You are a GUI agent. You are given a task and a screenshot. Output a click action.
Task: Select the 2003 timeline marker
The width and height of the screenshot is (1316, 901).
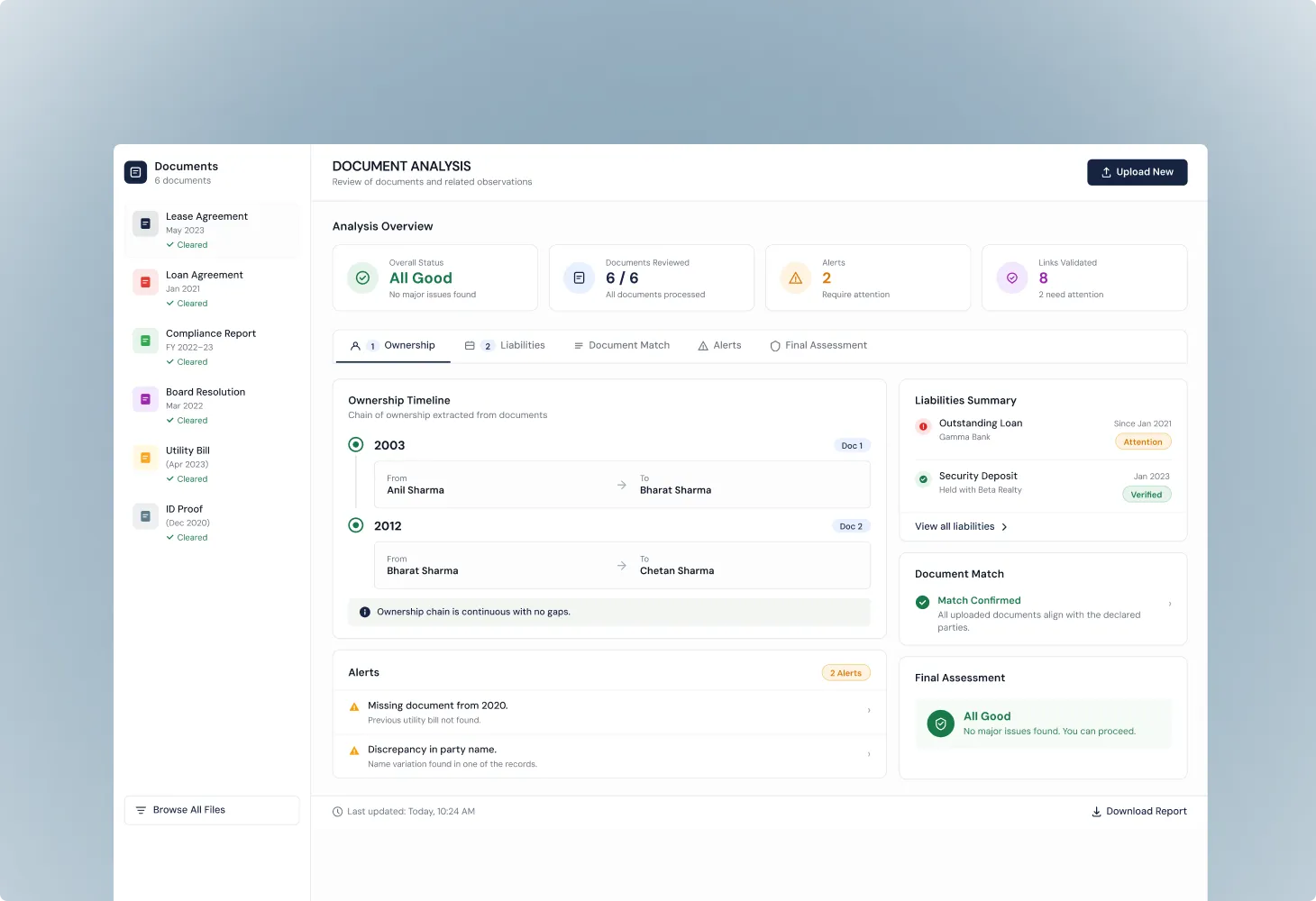356,444
